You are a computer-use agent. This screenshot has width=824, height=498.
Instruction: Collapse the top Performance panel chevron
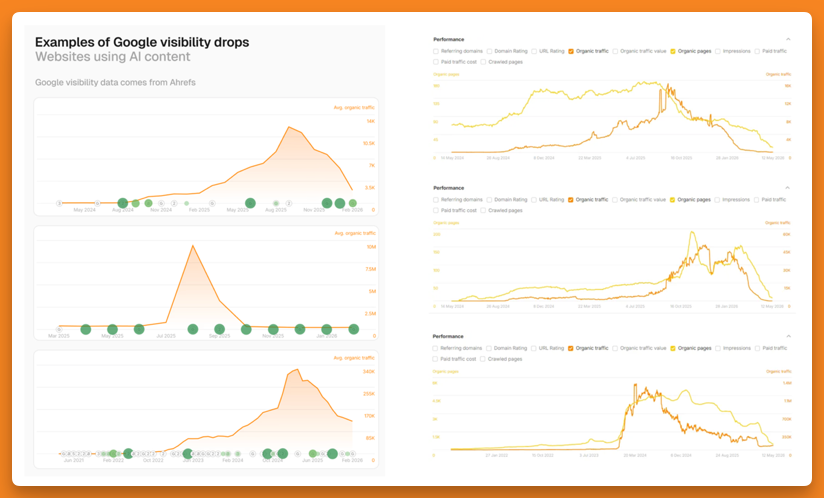(788, 39)
